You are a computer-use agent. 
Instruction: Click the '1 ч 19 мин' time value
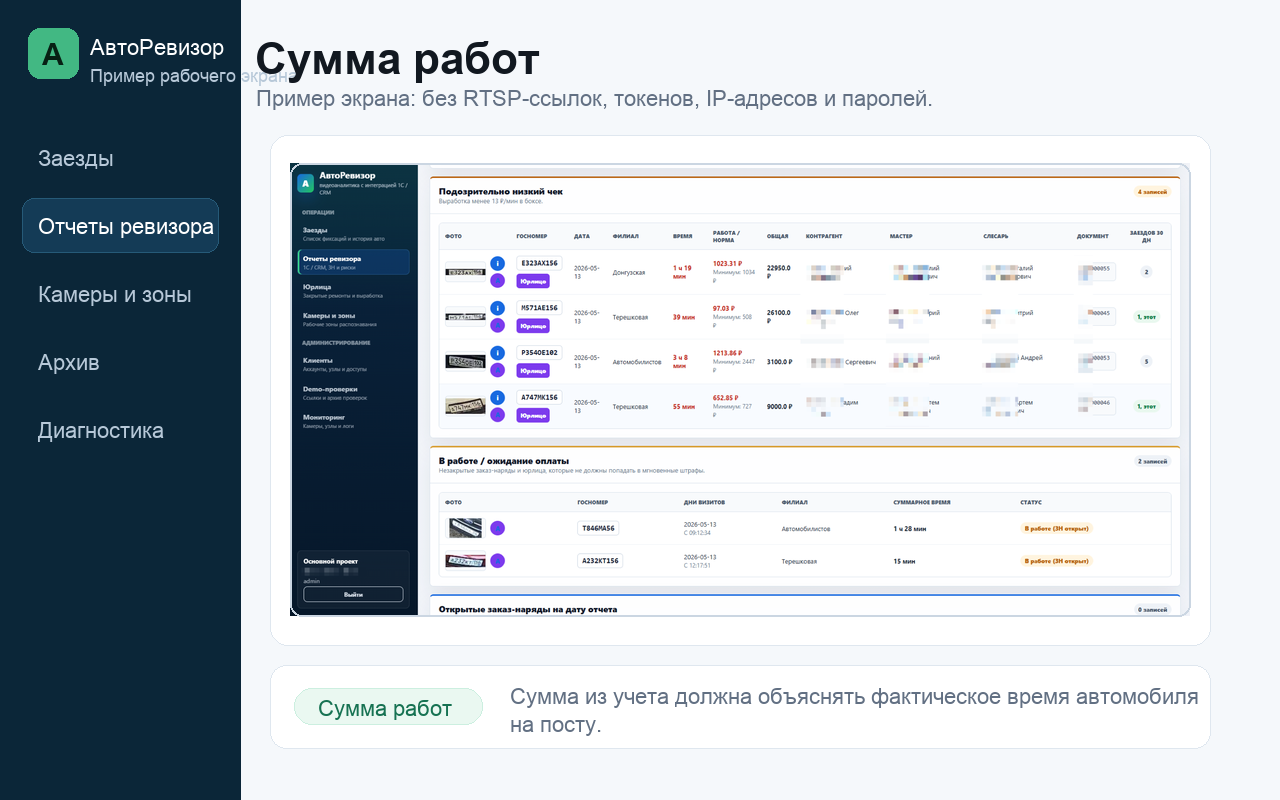click(682, 272)
